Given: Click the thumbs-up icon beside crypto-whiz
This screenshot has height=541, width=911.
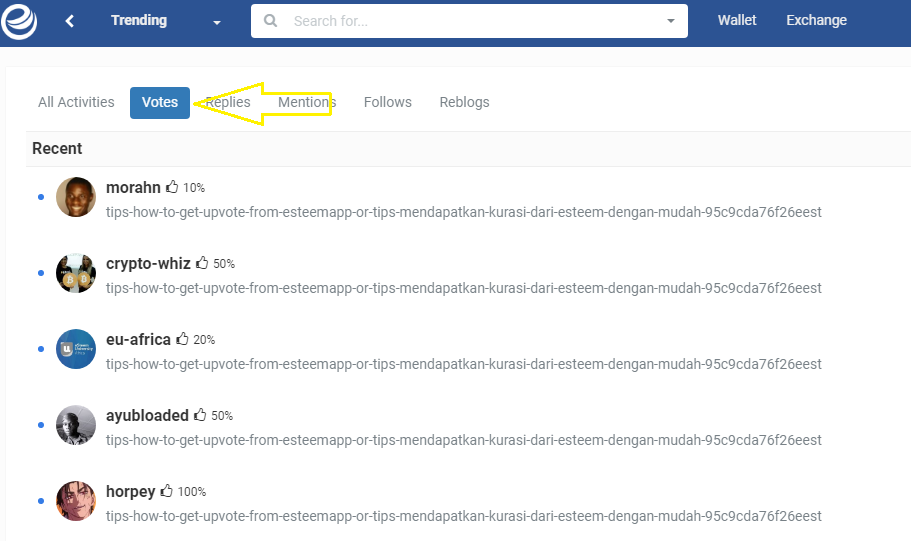Looking at the screenshot, I should coord(202,263).
